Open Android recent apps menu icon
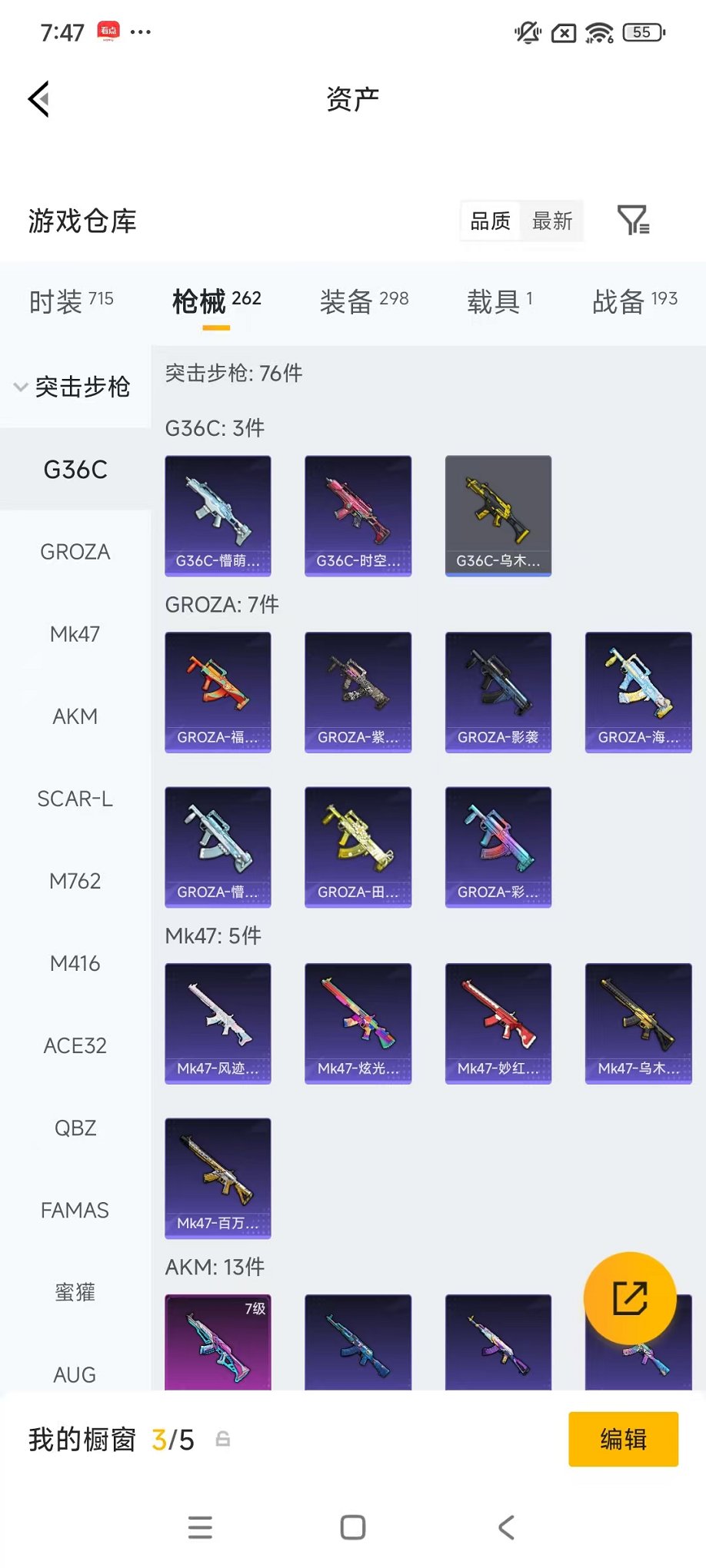Viewport: 706px width, 1568px height. click(200, 1527)
